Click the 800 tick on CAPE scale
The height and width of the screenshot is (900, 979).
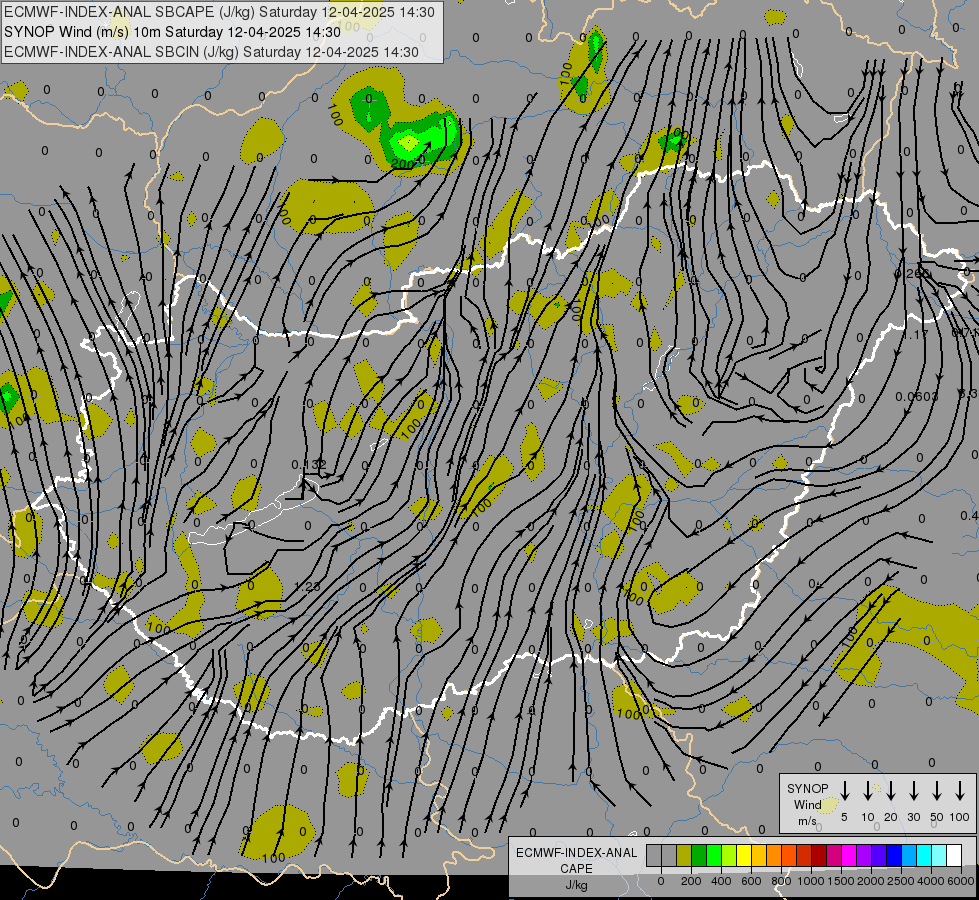pos(781,881)
